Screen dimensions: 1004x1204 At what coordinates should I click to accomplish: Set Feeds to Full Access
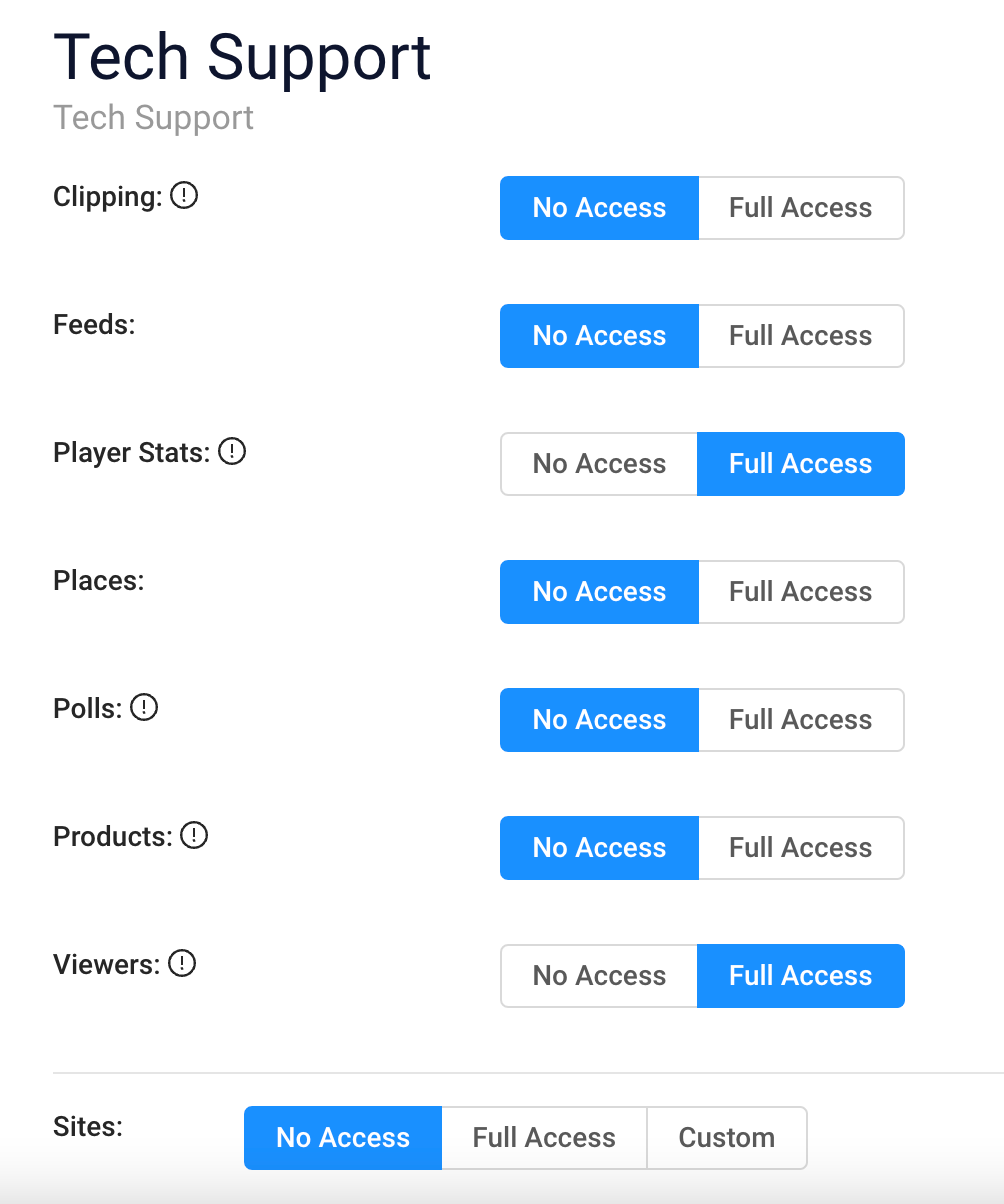[801, 336]
